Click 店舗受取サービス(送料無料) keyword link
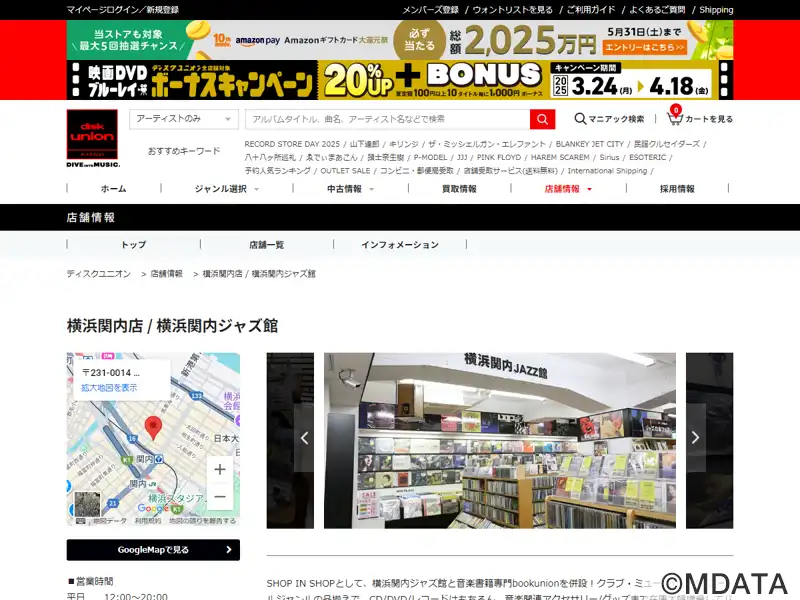The width and height of the screenshot is (800, 600). (x=511, y=170)
